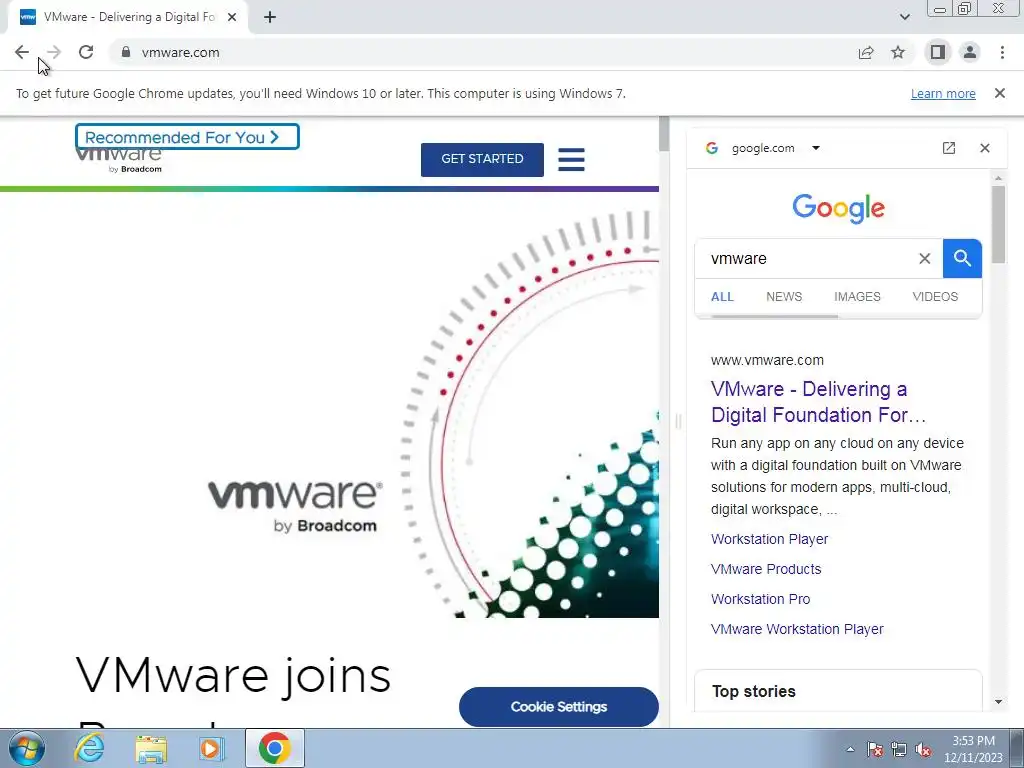Go back using the browser back arrow
Image resolution: width=1024 pixels, height=768 pixels.
[x=22, y=52]
